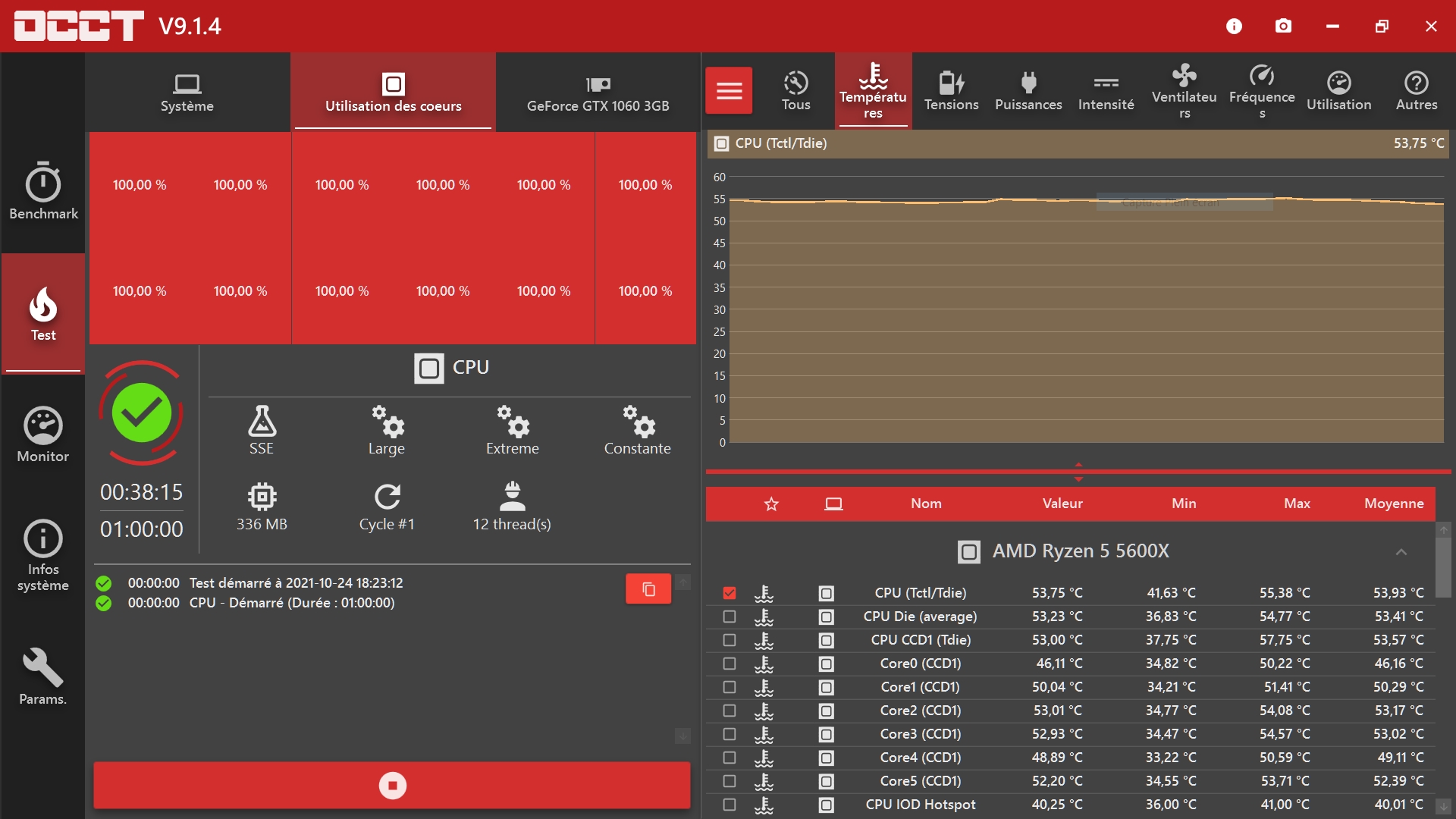Sort sensors by Max column

click(1297, 504)
